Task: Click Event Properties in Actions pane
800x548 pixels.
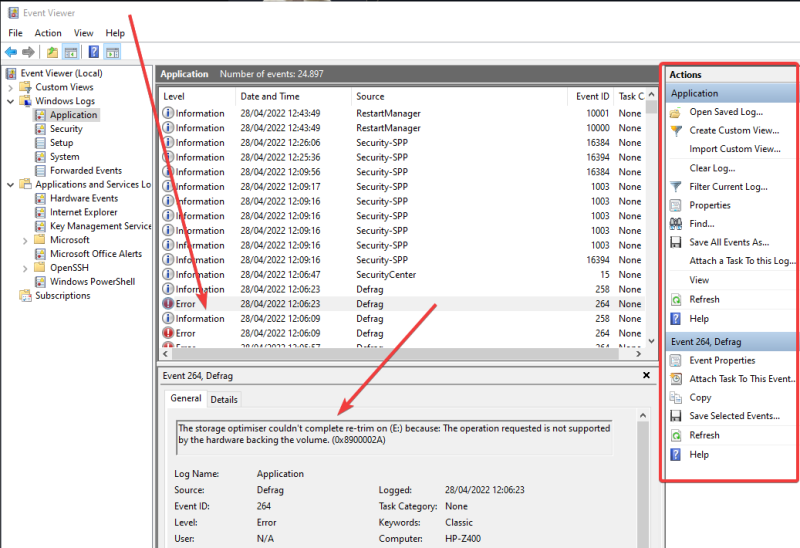Action: [722, 360]
